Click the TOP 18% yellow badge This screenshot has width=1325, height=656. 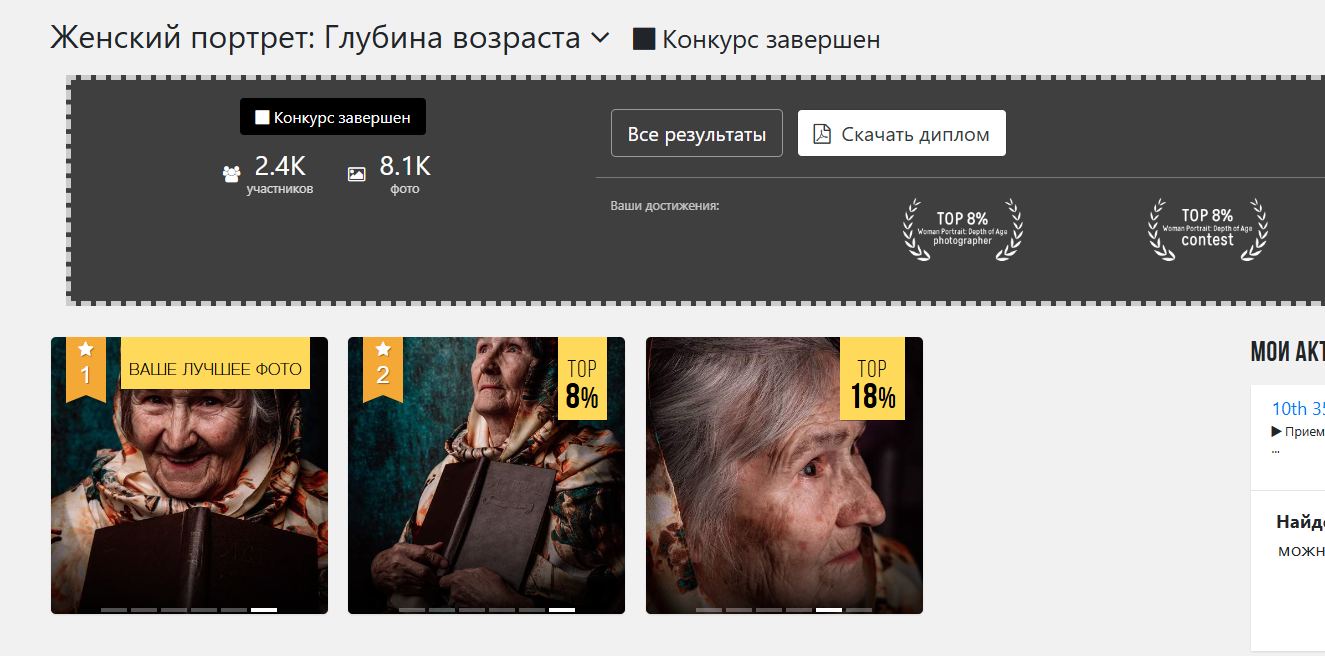coord(873,379)
